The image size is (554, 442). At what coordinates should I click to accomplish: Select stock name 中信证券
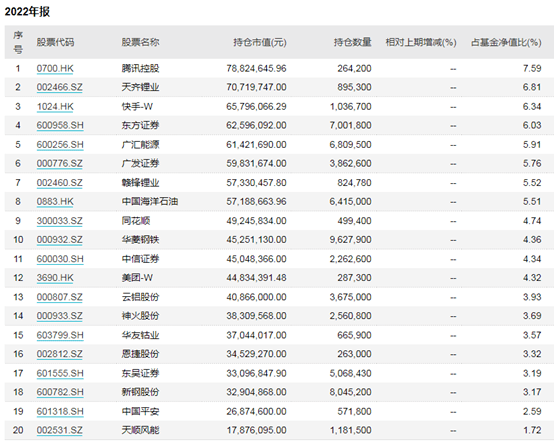tap(140, 259)
